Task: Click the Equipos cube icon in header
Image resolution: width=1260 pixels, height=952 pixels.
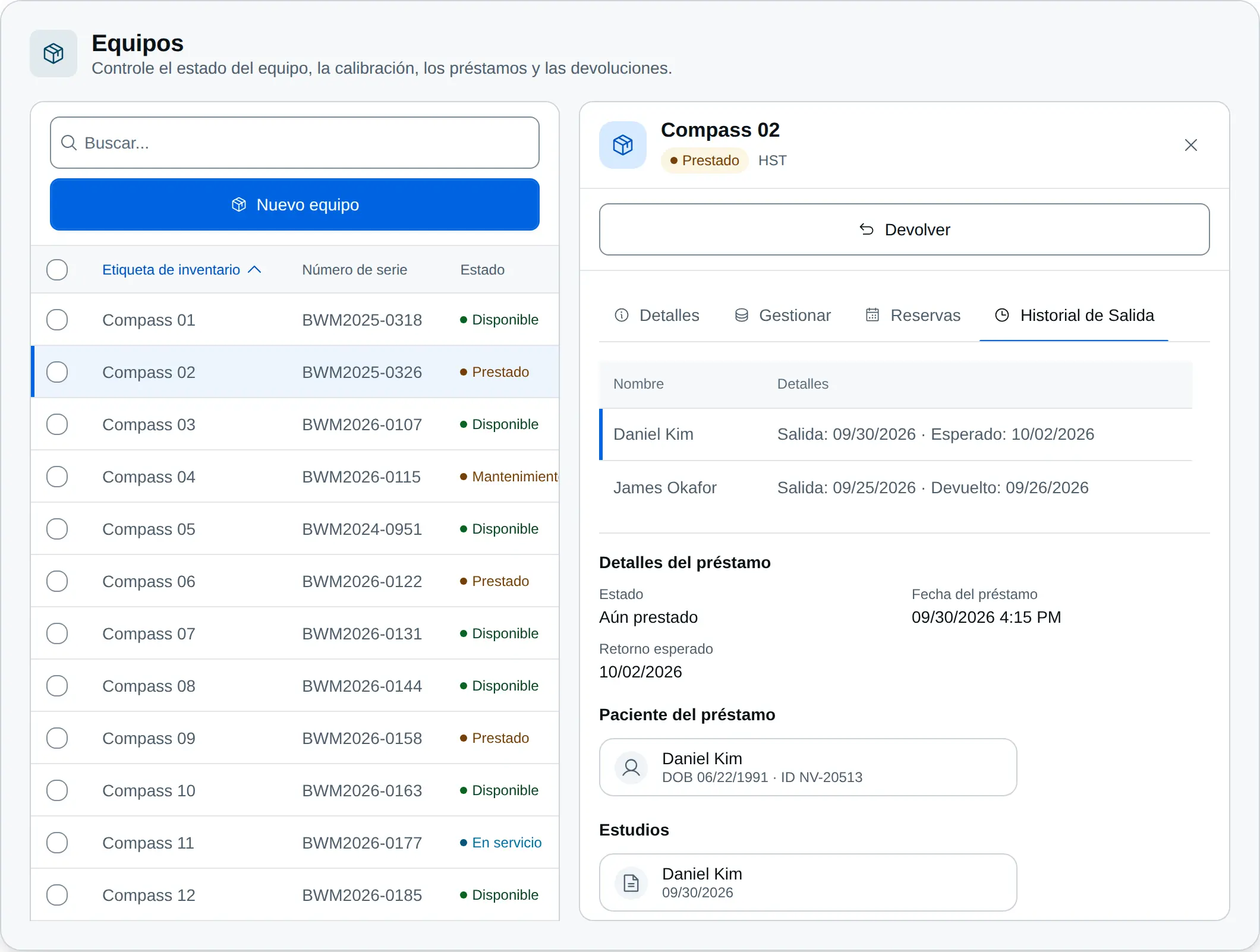Action: (53, 53)
